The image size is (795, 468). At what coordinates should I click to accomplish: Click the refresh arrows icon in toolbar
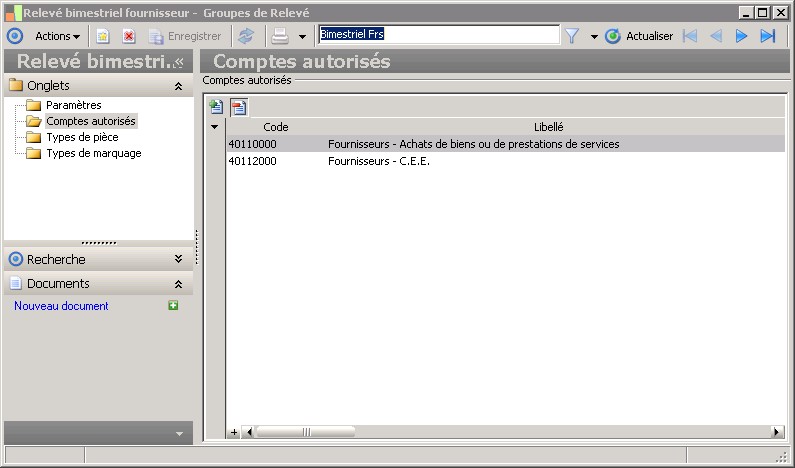coord(246,36)
